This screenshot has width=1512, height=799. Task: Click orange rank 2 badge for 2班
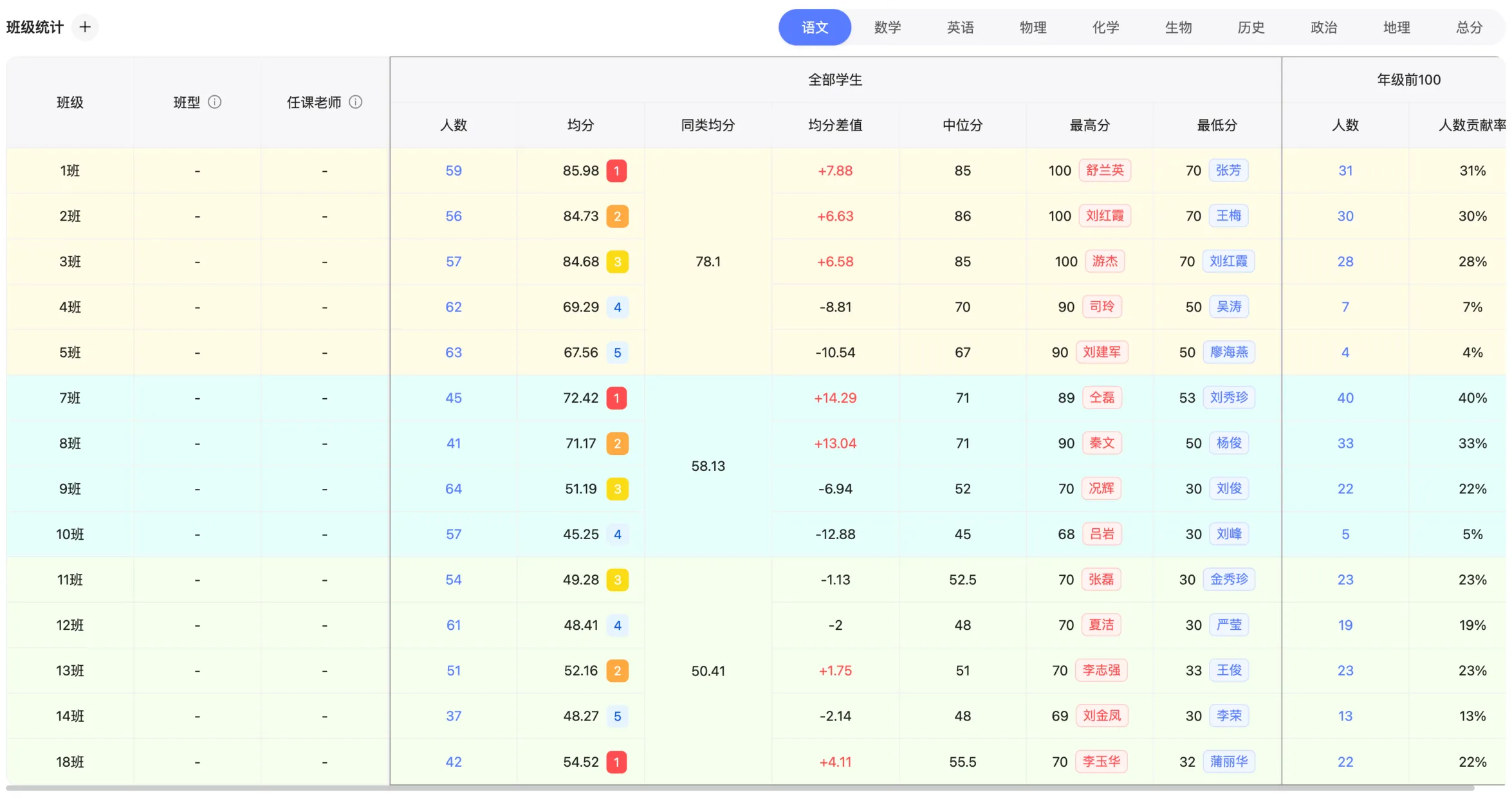[x=617, y=216]
